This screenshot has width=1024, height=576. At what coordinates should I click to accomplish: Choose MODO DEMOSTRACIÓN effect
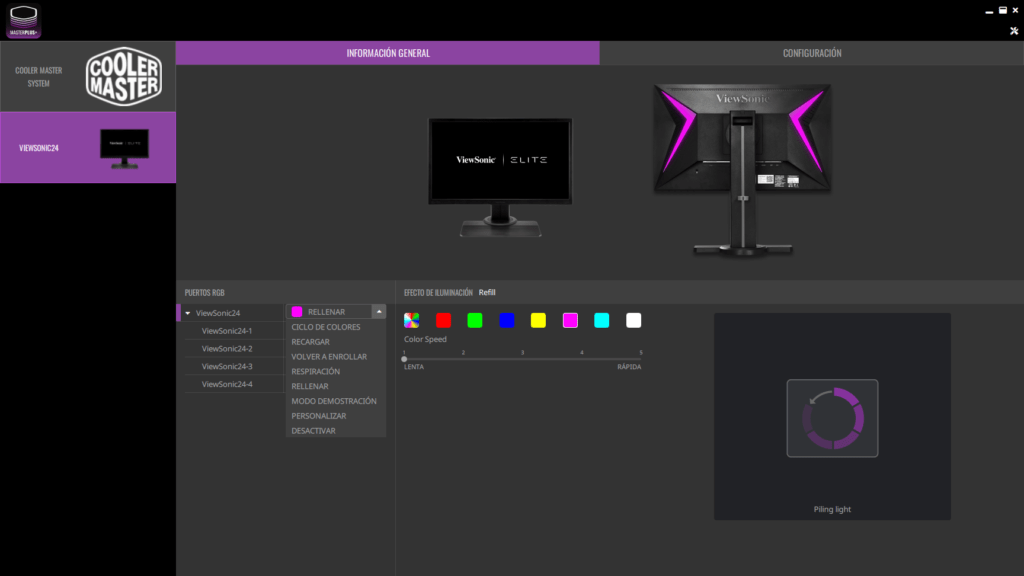pos(334,401)
